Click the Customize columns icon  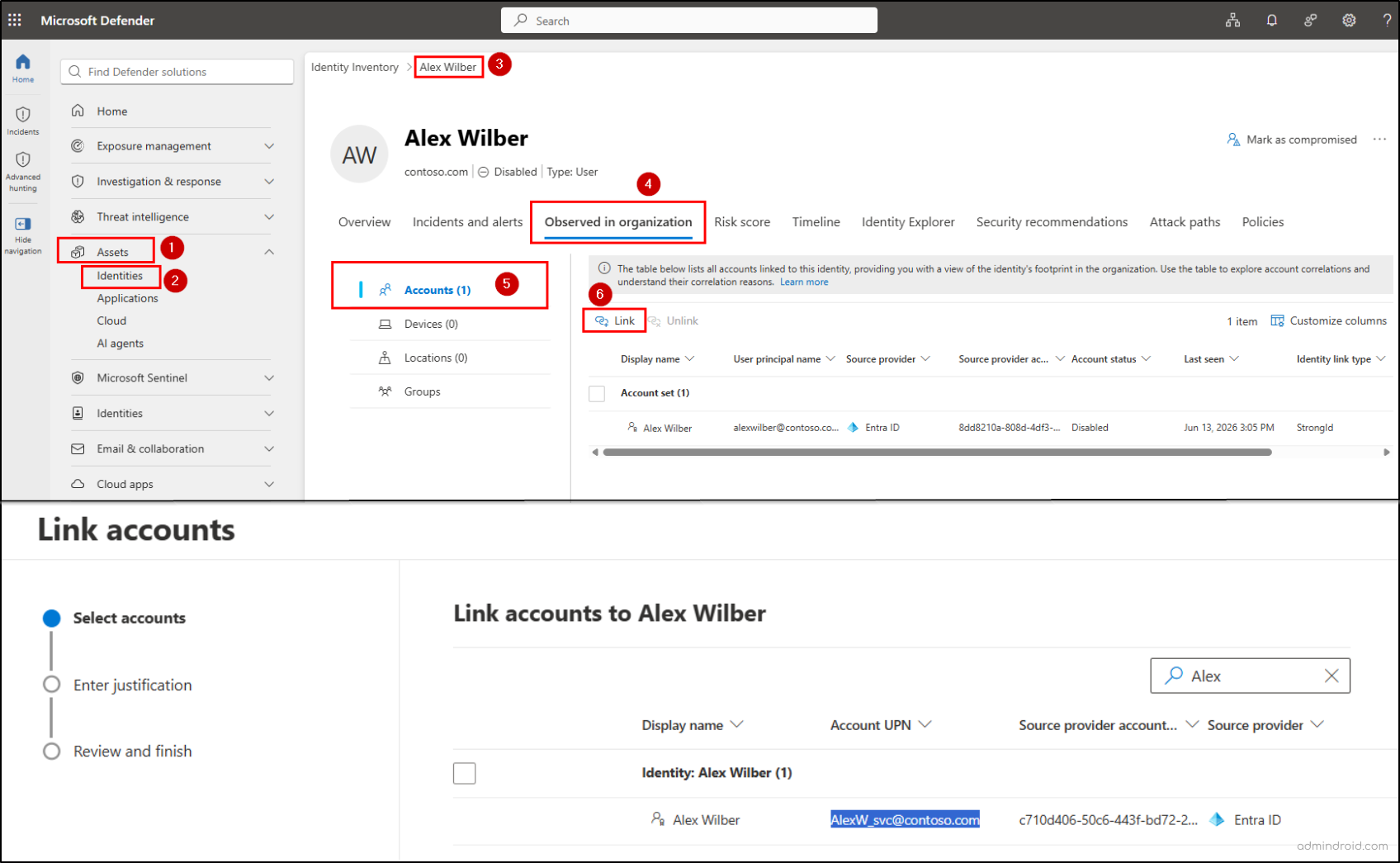(x=1277, y=321)
